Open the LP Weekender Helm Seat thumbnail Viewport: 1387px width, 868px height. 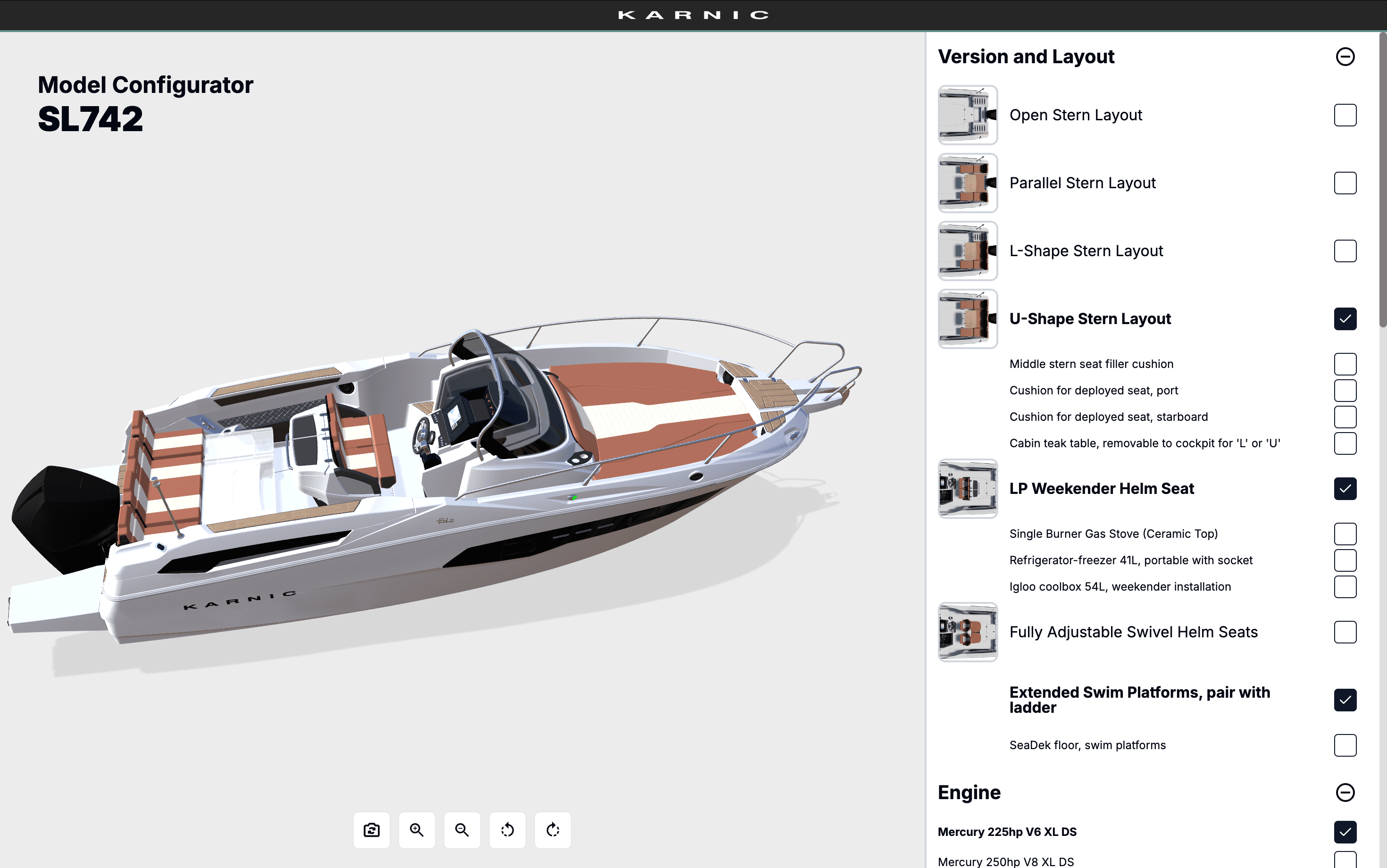[x=968, y=489]
